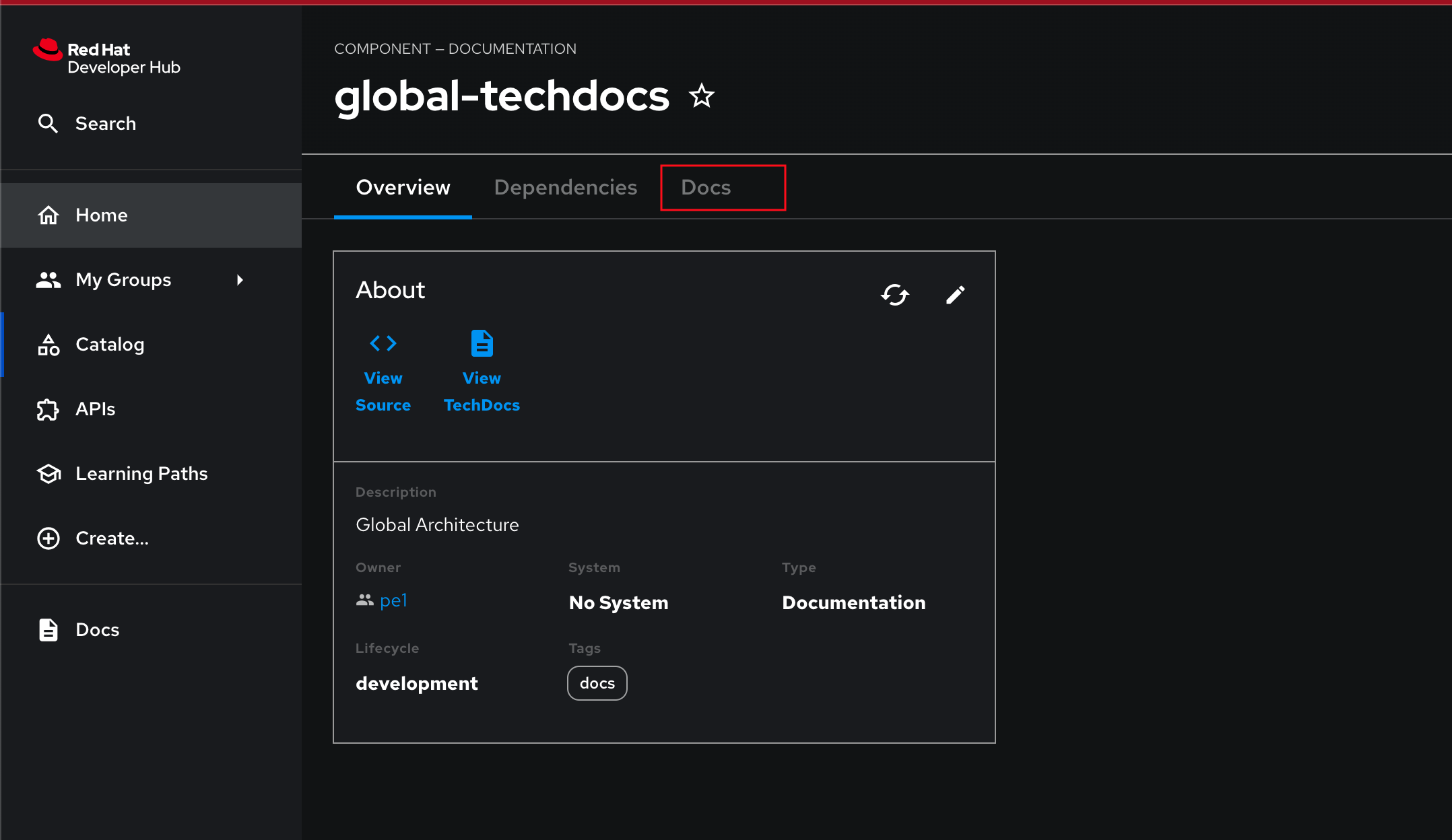Image resolution: width=1452 pixels, height=840 pixels.
Task: Click the COMPONENT — DOCUMENTATION breadcrumb text
Action: tap(455, 48)
